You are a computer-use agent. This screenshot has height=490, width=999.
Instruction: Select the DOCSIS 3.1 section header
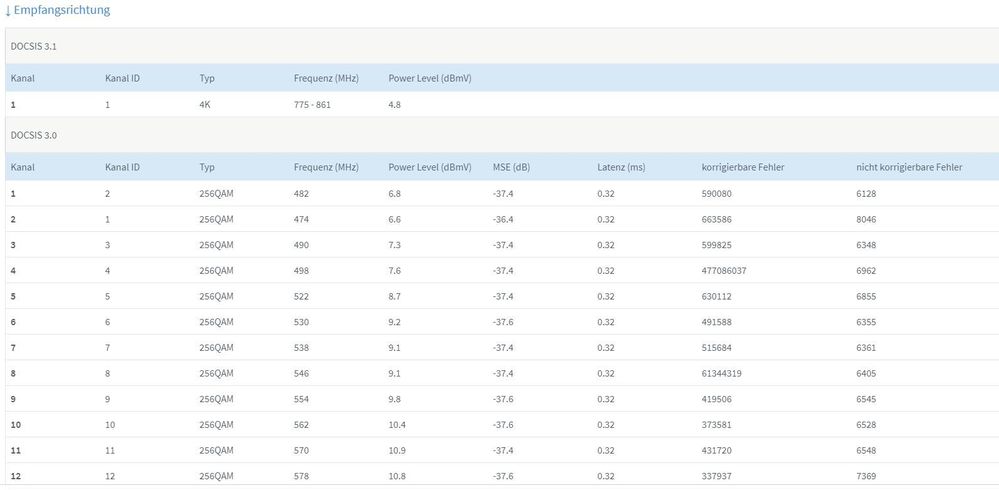[x=33, y=46]
